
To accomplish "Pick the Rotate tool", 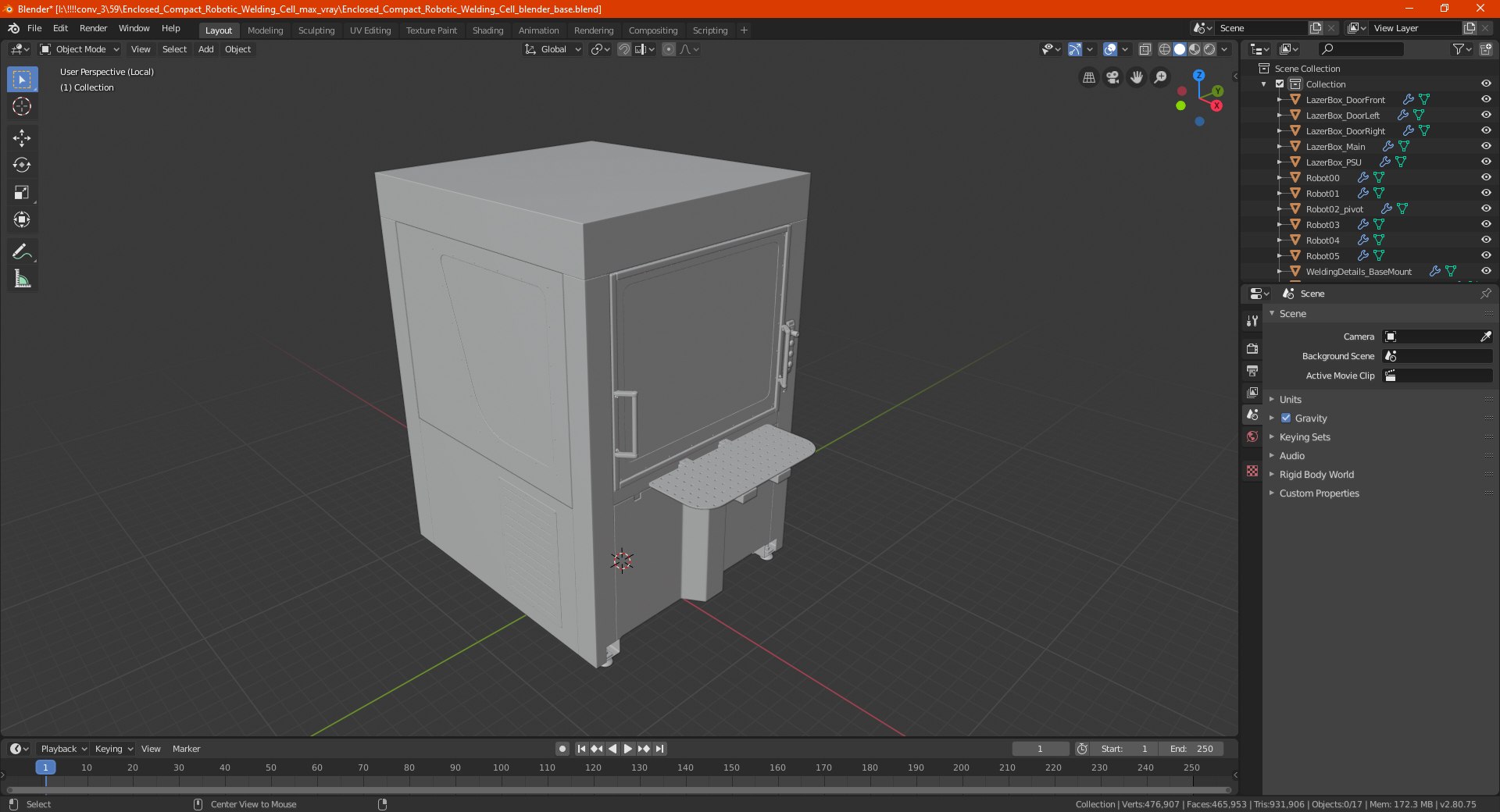I will (22, 166).
